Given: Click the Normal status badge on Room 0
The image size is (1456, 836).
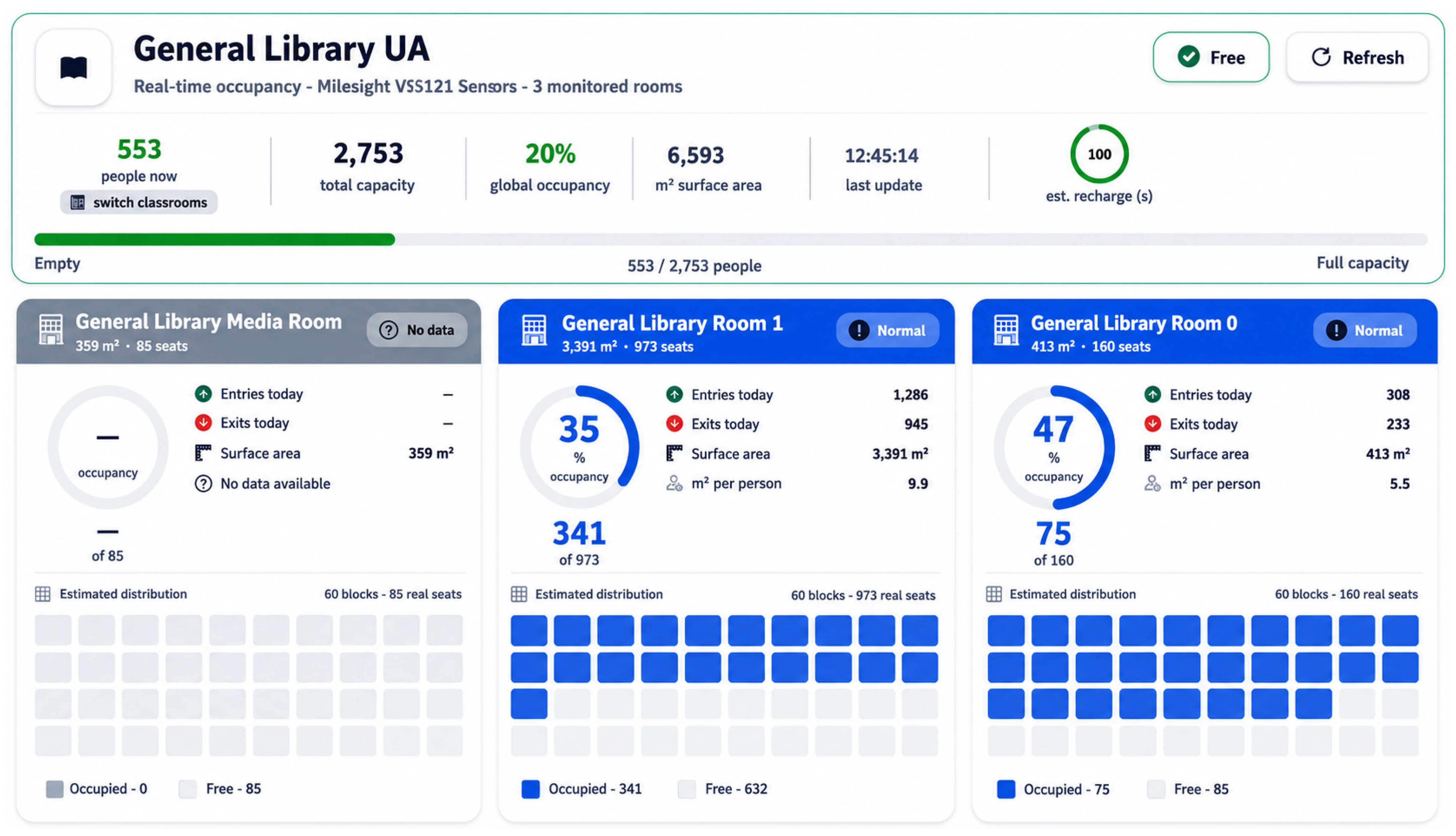Looking at the screenshot, I should (1365, 330).
